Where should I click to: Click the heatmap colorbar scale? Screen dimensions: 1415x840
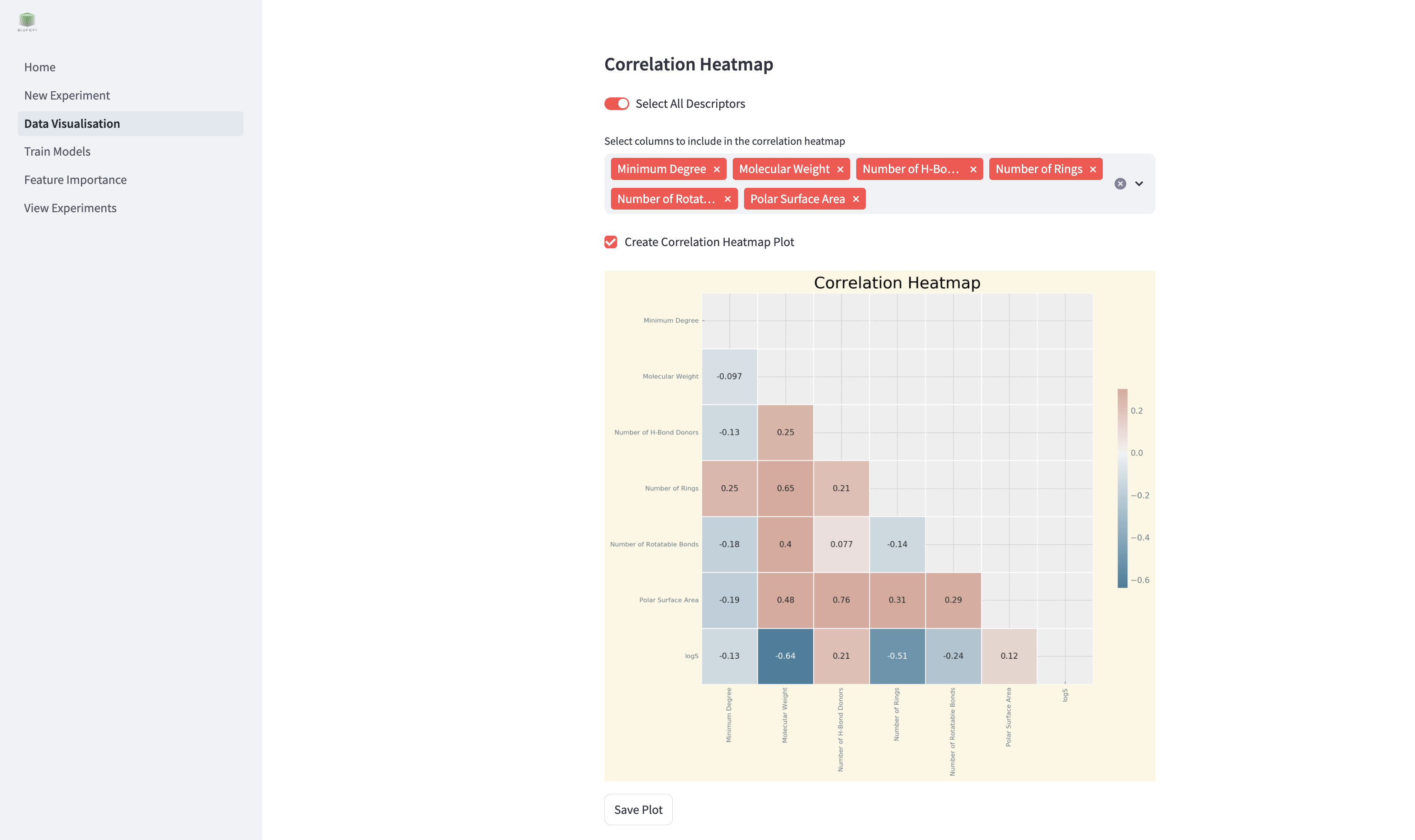click(x=1122, y=487)
